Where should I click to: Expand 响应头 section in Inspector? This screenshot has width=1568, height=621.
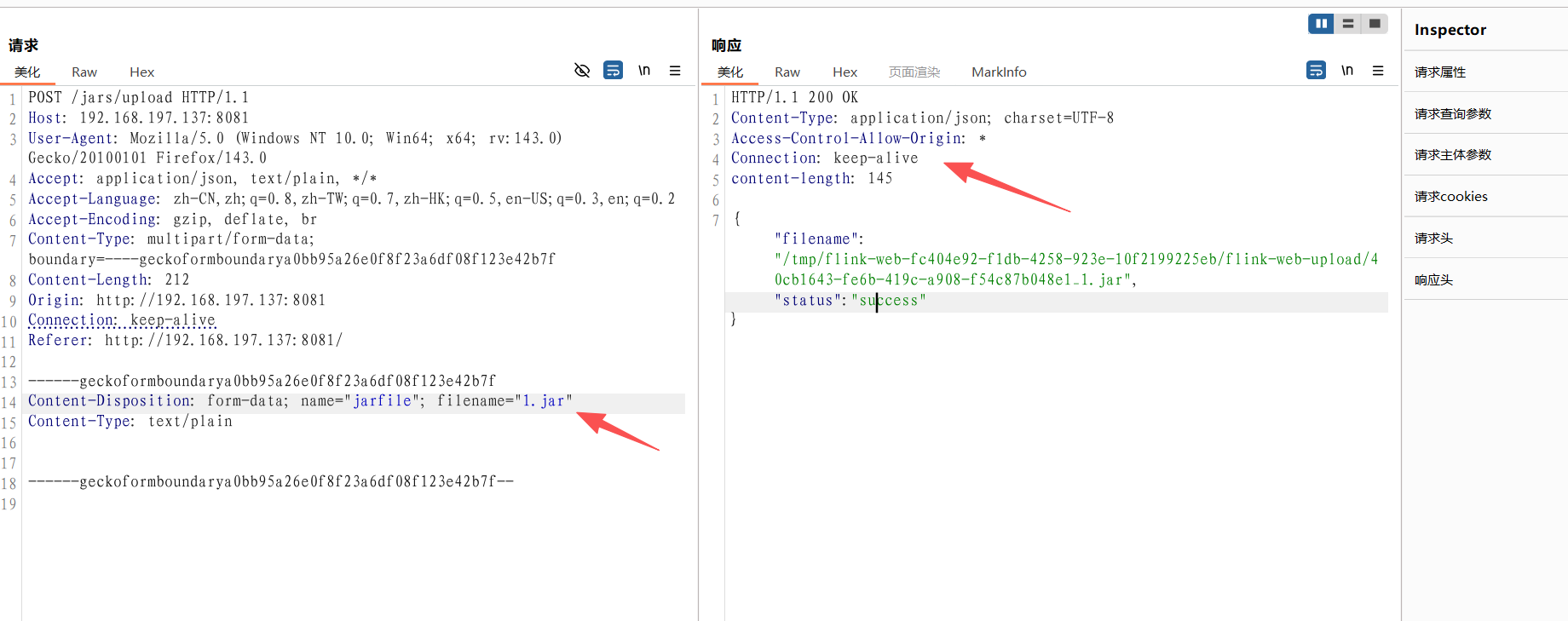(x=1433, y=280)
